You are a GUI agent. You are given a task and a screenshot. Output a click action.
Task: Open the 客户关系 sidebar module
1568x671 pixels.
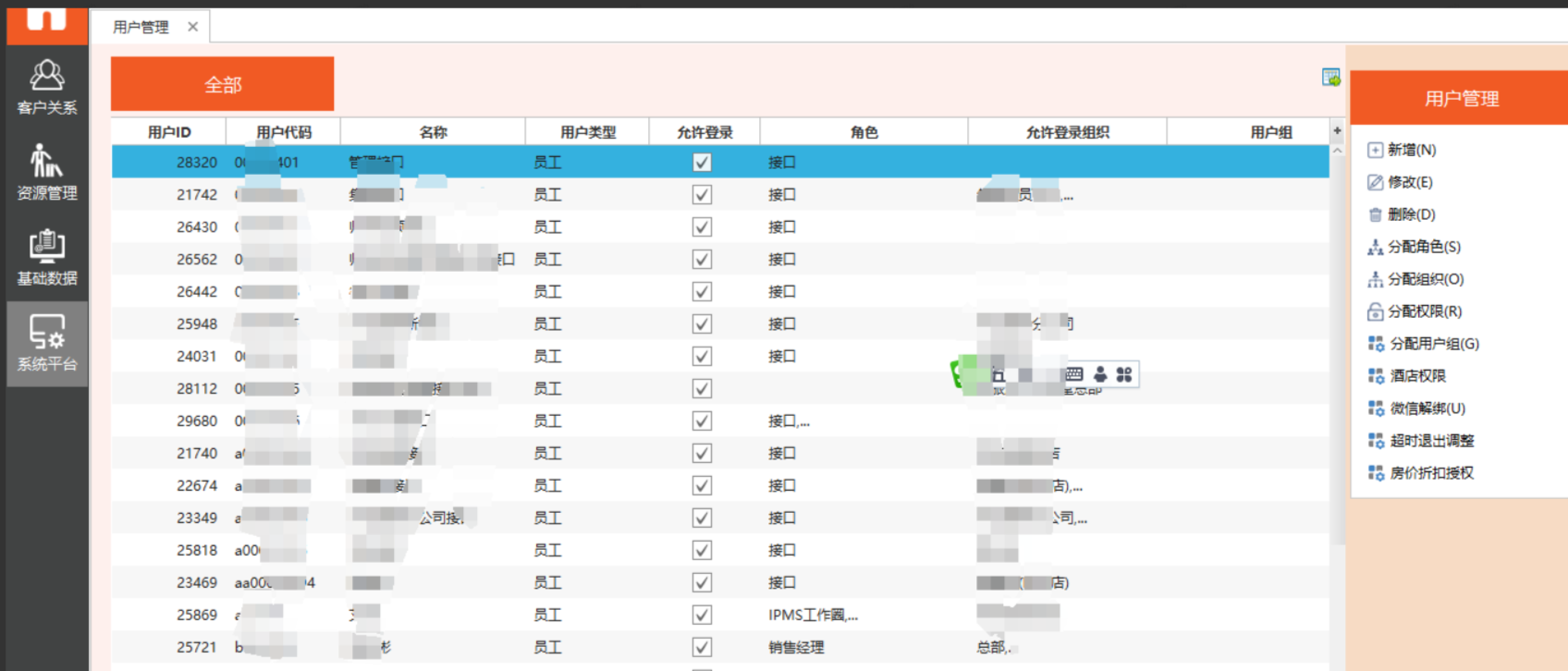click(46, 87)
